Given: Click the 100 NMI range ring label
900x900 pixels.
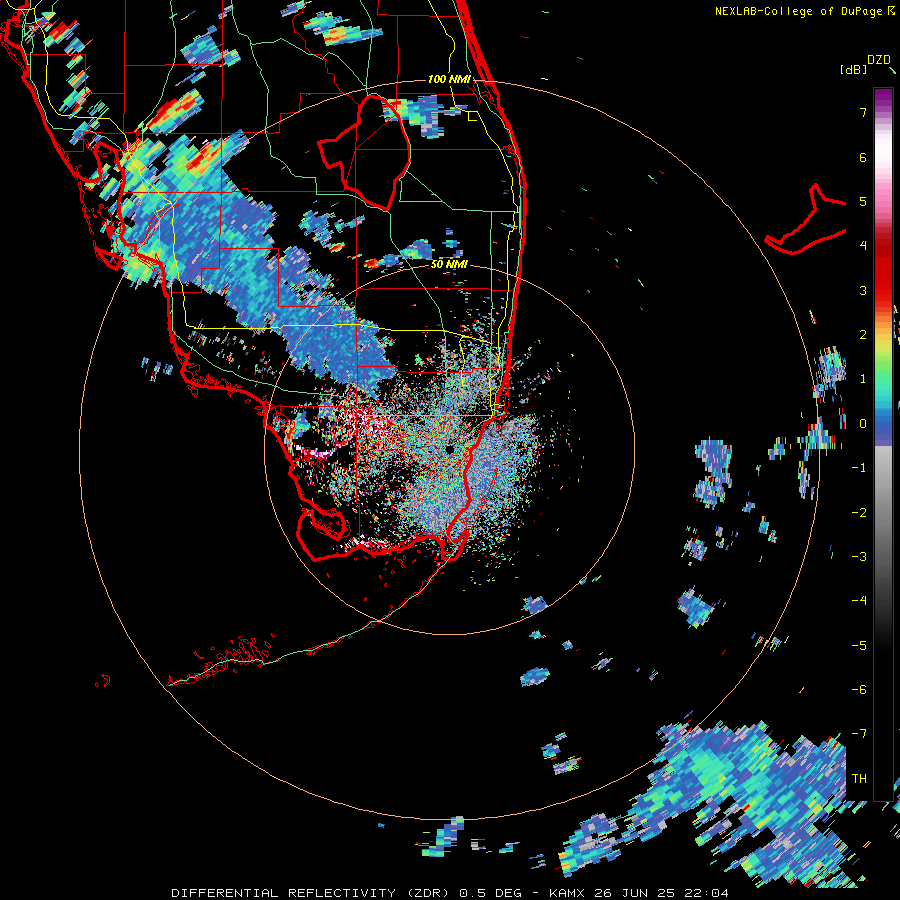Looking at the screenshot, I should [449, 79].
